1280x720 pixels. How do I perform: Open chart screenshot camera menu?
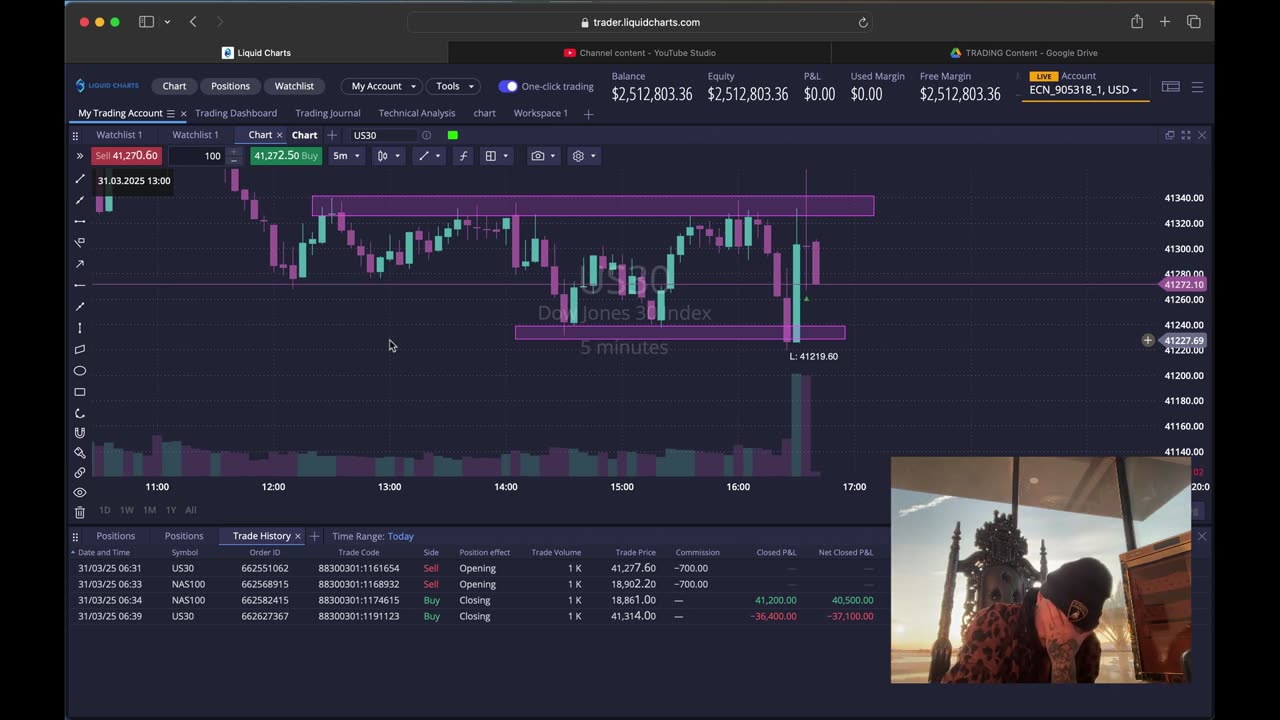pos(543,156)
